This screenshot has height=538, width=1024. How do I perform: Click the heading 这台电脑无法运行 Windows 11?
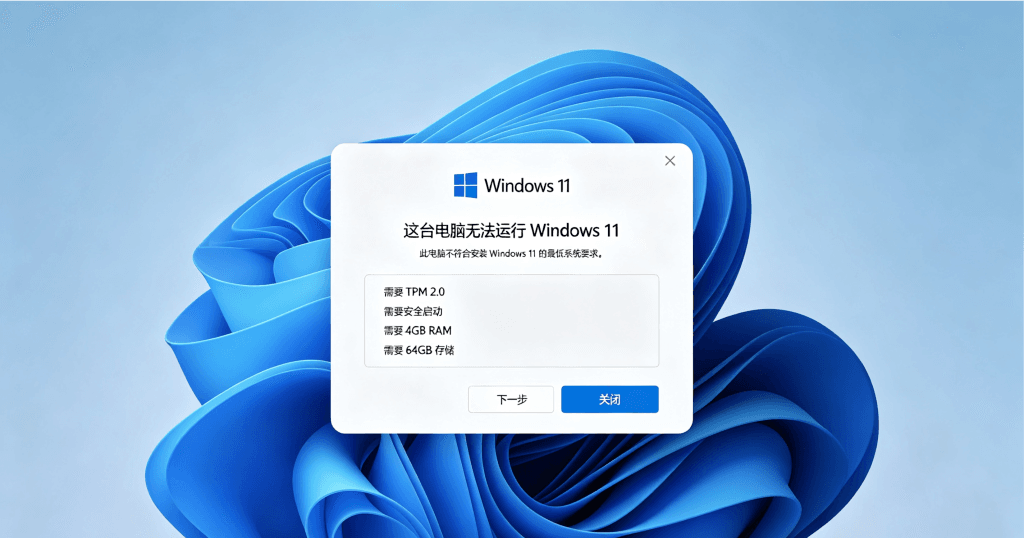511,230
